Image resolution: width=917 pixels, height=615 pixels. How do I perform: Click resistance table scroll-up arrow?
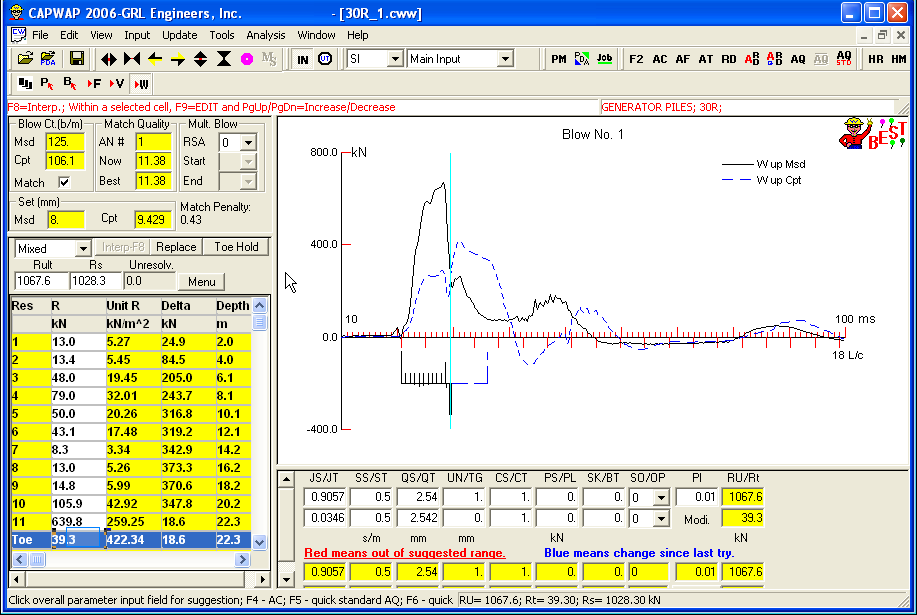(x=260, y=305)
